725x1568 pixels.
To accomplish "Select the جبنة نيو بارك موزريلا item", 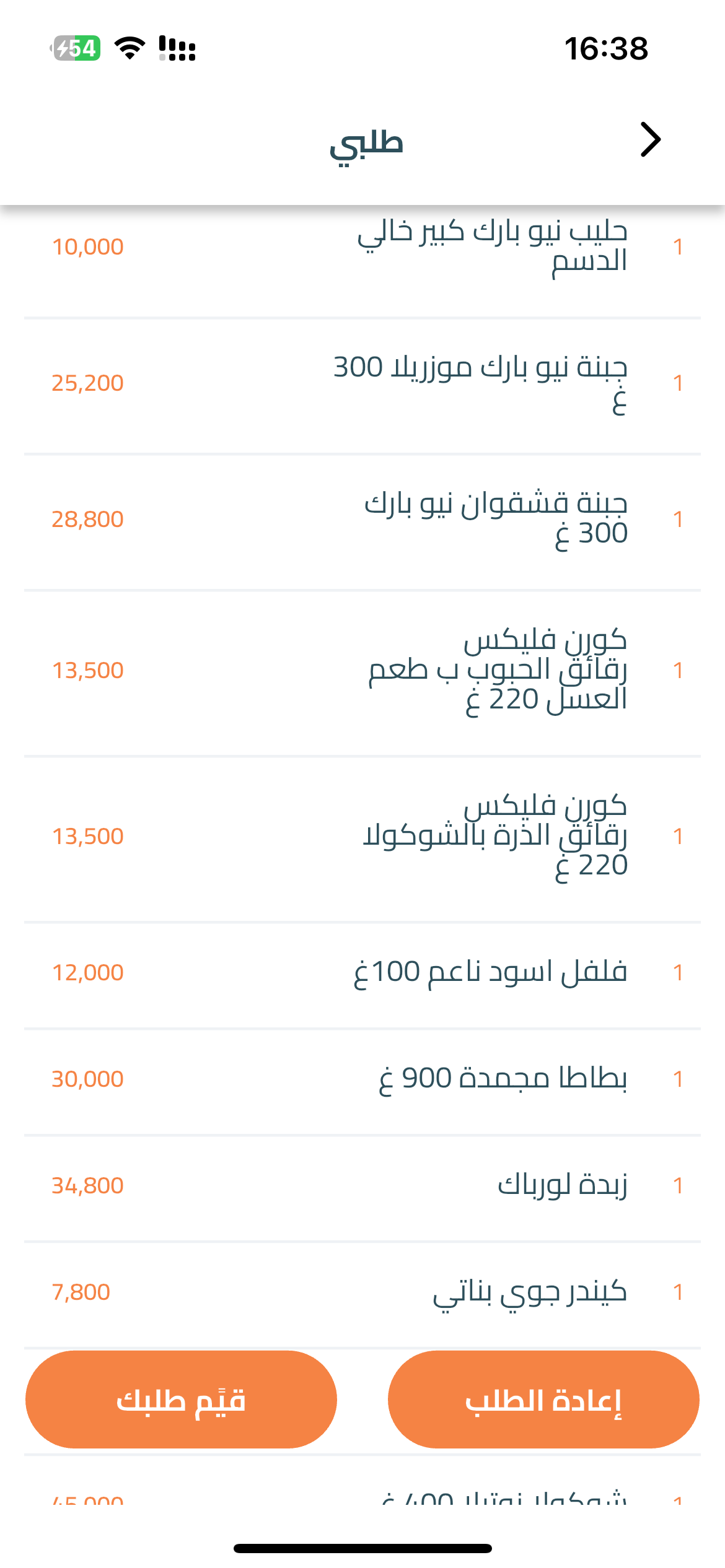I will (x=480, y=382).
